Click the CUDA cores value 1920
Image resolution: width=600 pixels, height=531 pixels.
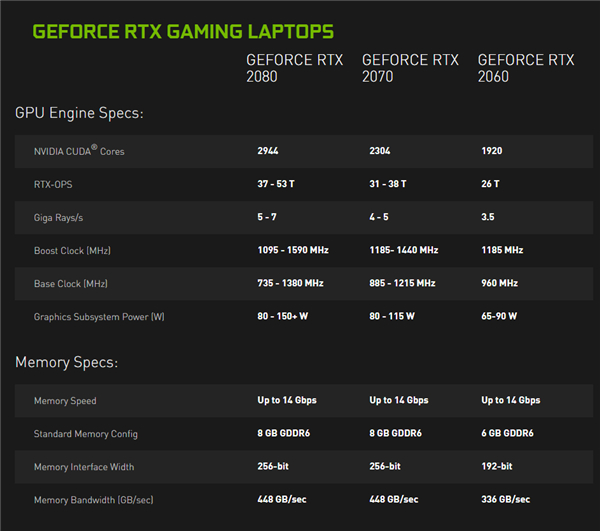492,151
